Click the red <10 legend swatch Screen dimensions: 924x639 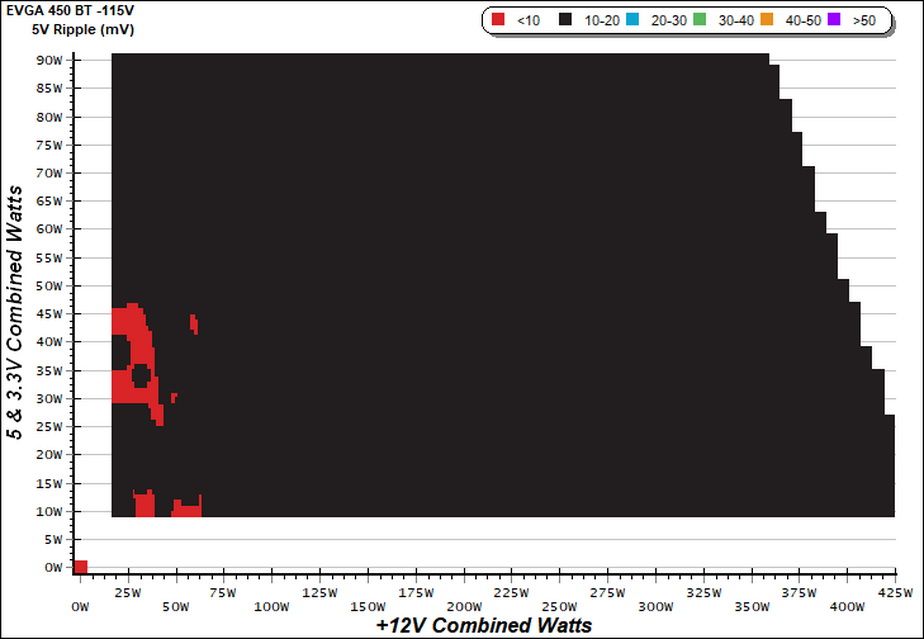[x=498, y=19]
